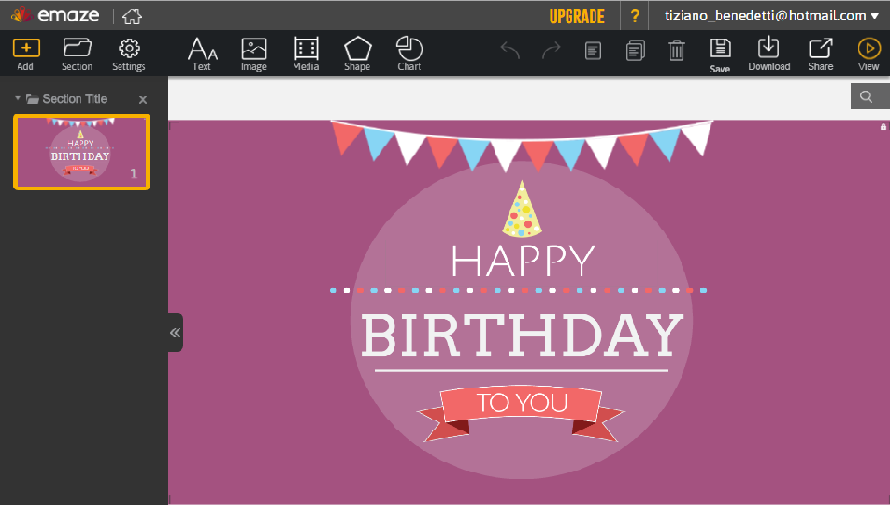Insert a Shape
This screenshot has height=505, width=890.
click(357, 54)
